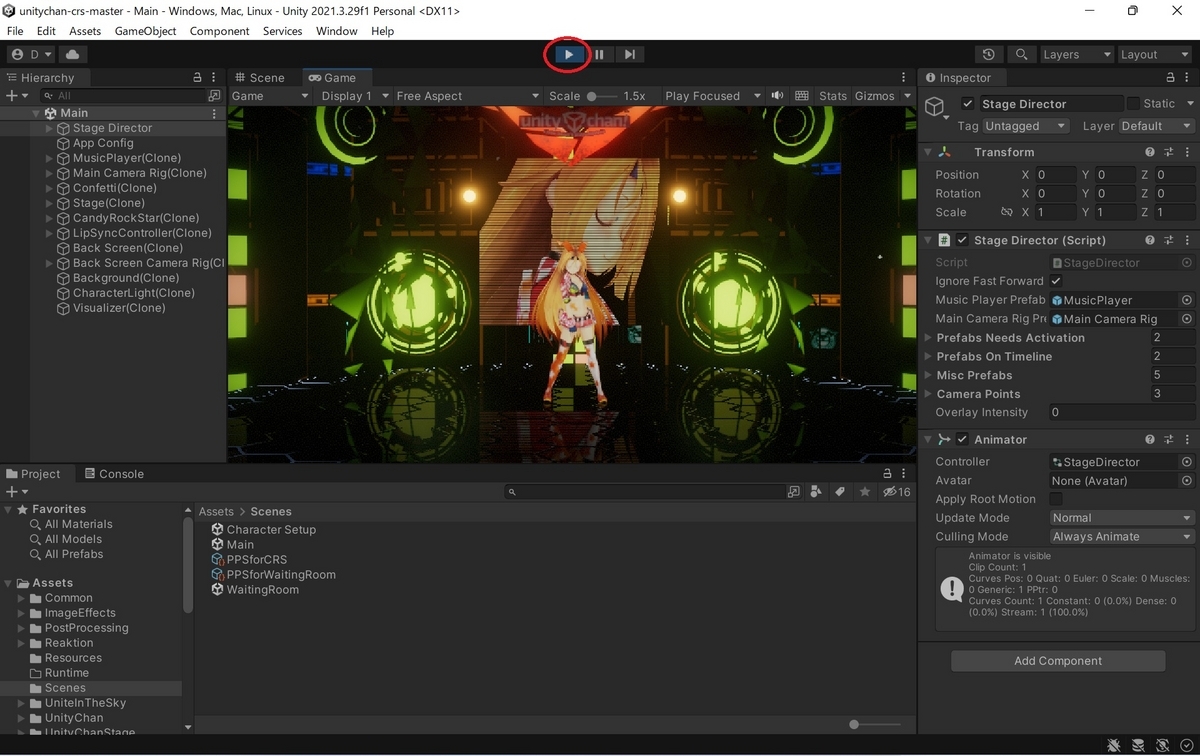Lock the Inspector panel with padlock icon
This screenshot has height=756, width=1200.
click(1168, 77)
